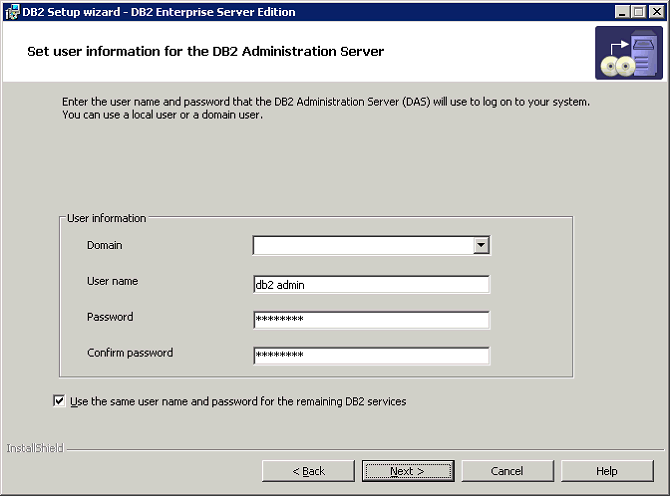The image size is (671, 497).
Task: Minimize the DB2 Setup wizard window
Action: (x=622, y=12)
